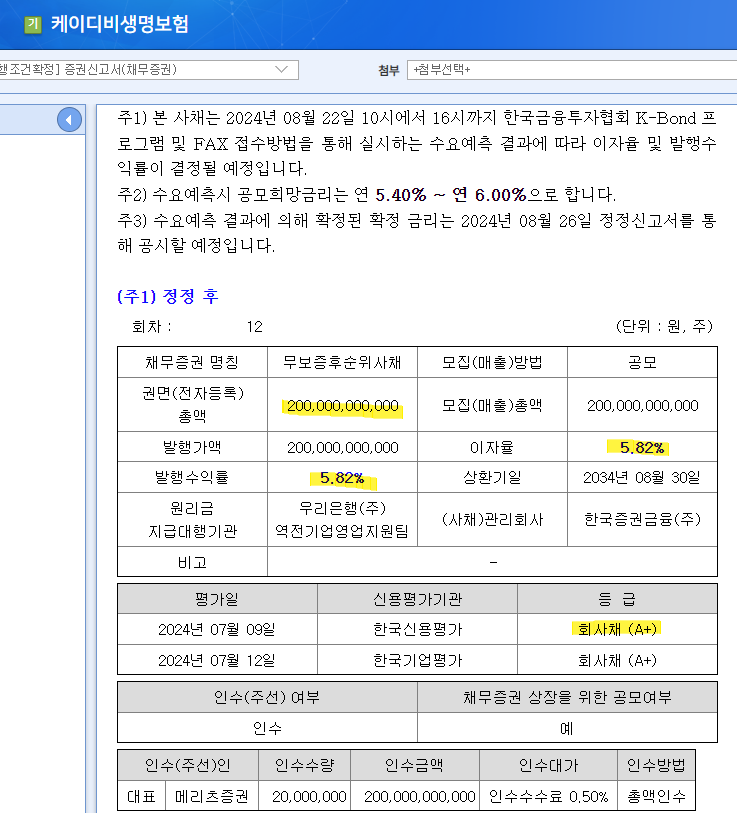Click the 비고 row label
This screenshot has width=737, height=813.
pos(192,562)
